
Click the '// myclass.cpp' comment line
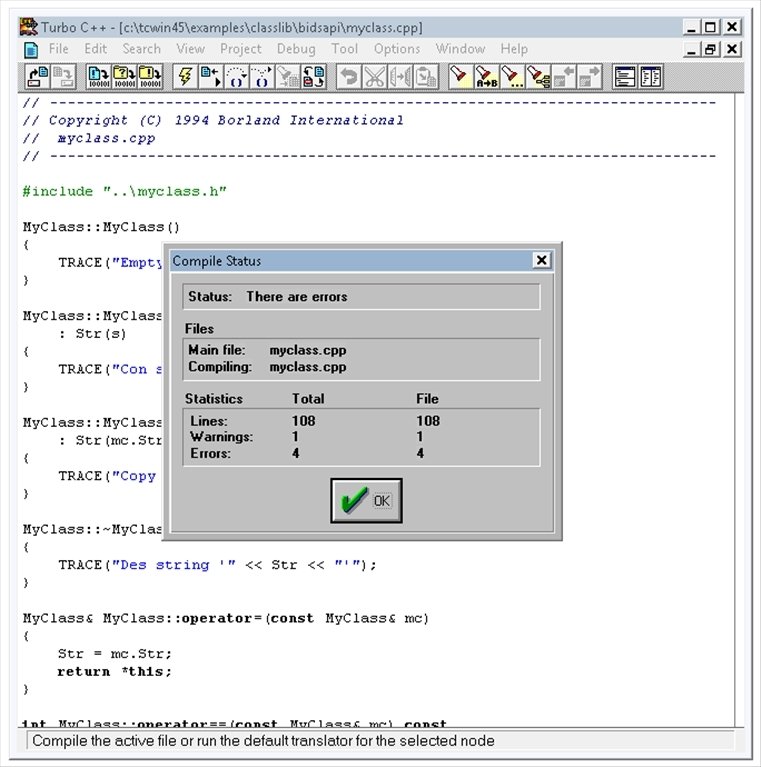(89, 138)
